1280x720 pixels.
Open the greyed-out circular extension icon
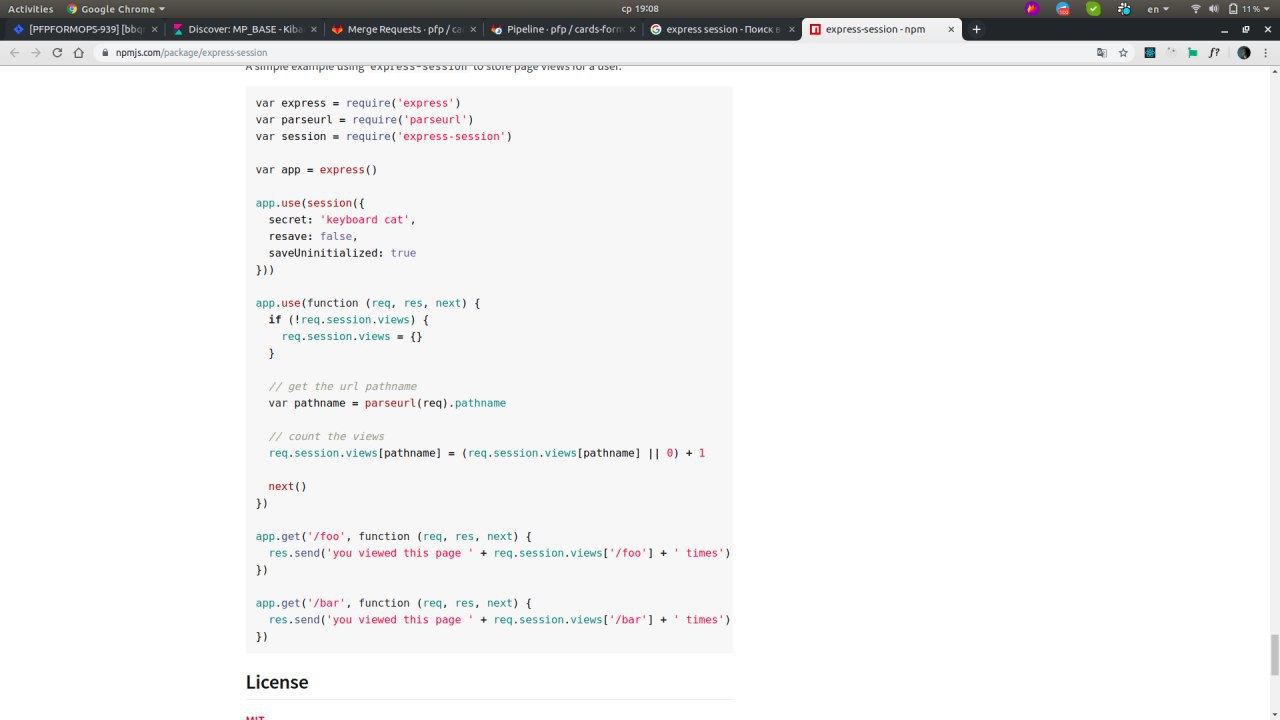1171,52
